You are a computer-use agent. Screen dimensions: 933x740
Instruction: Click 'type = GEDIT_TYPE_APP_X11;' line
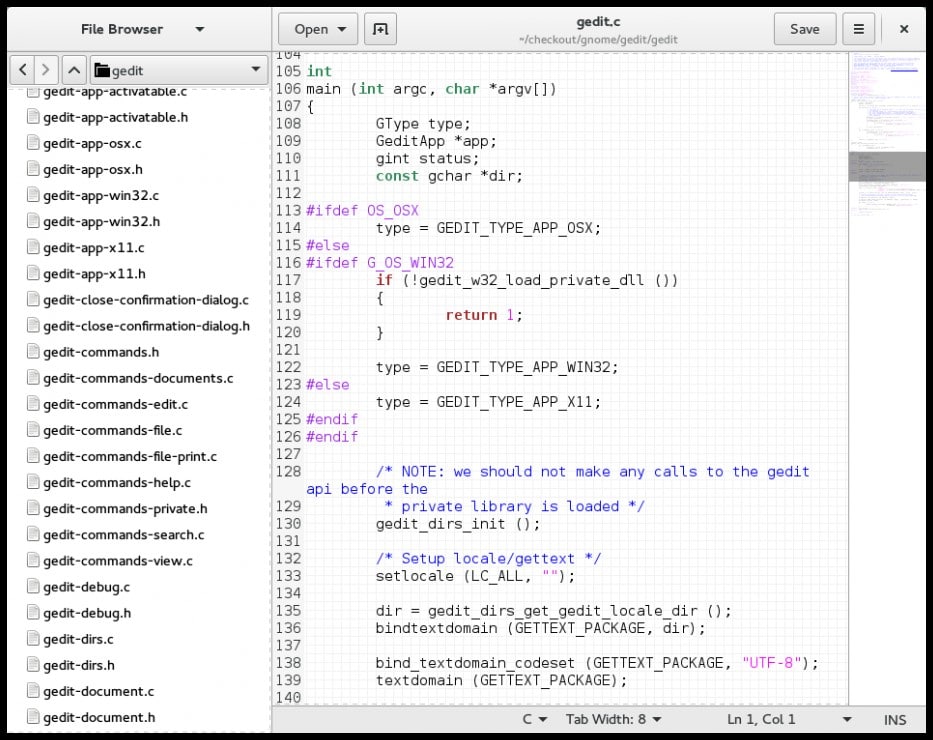(x=488, y=402)
